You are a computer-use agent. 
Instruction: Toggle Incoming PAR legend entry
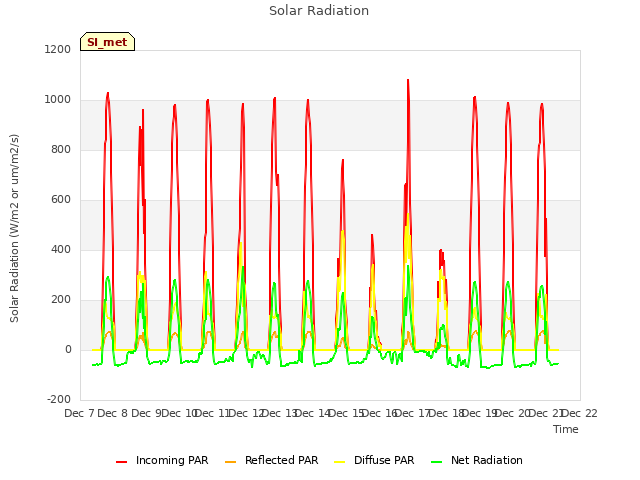coord(162,460)
